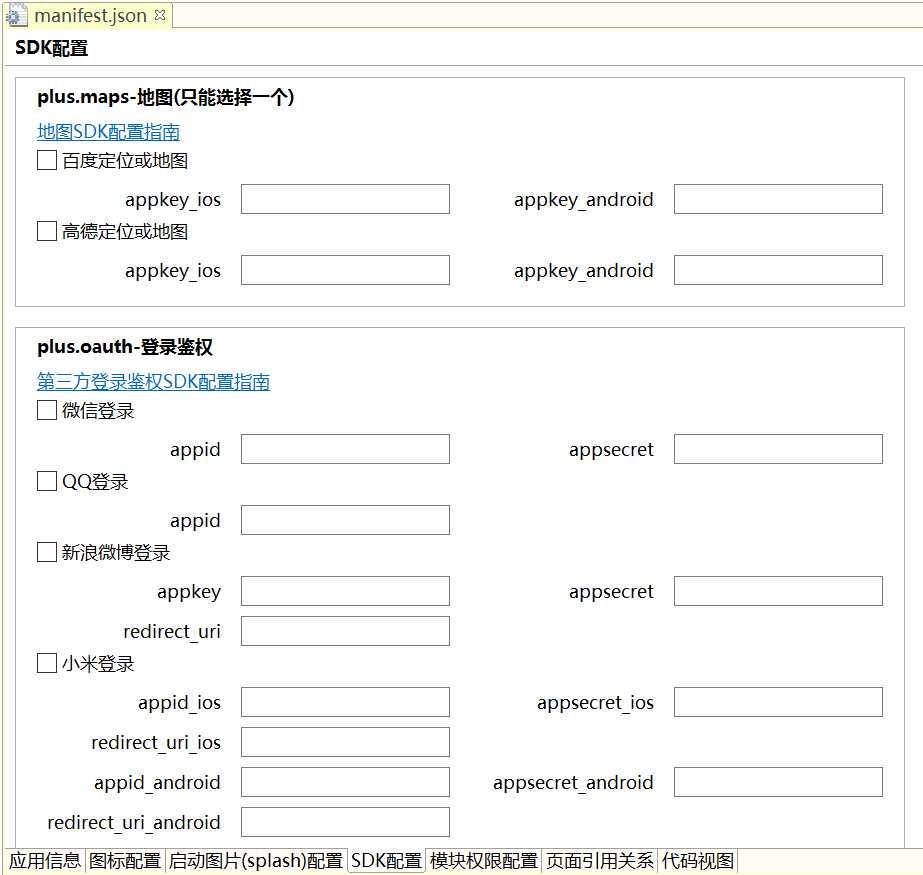Screen dimensions: 923x875
Task: Open the 页面引用关系 tab
Action: [x=600, y=861]
